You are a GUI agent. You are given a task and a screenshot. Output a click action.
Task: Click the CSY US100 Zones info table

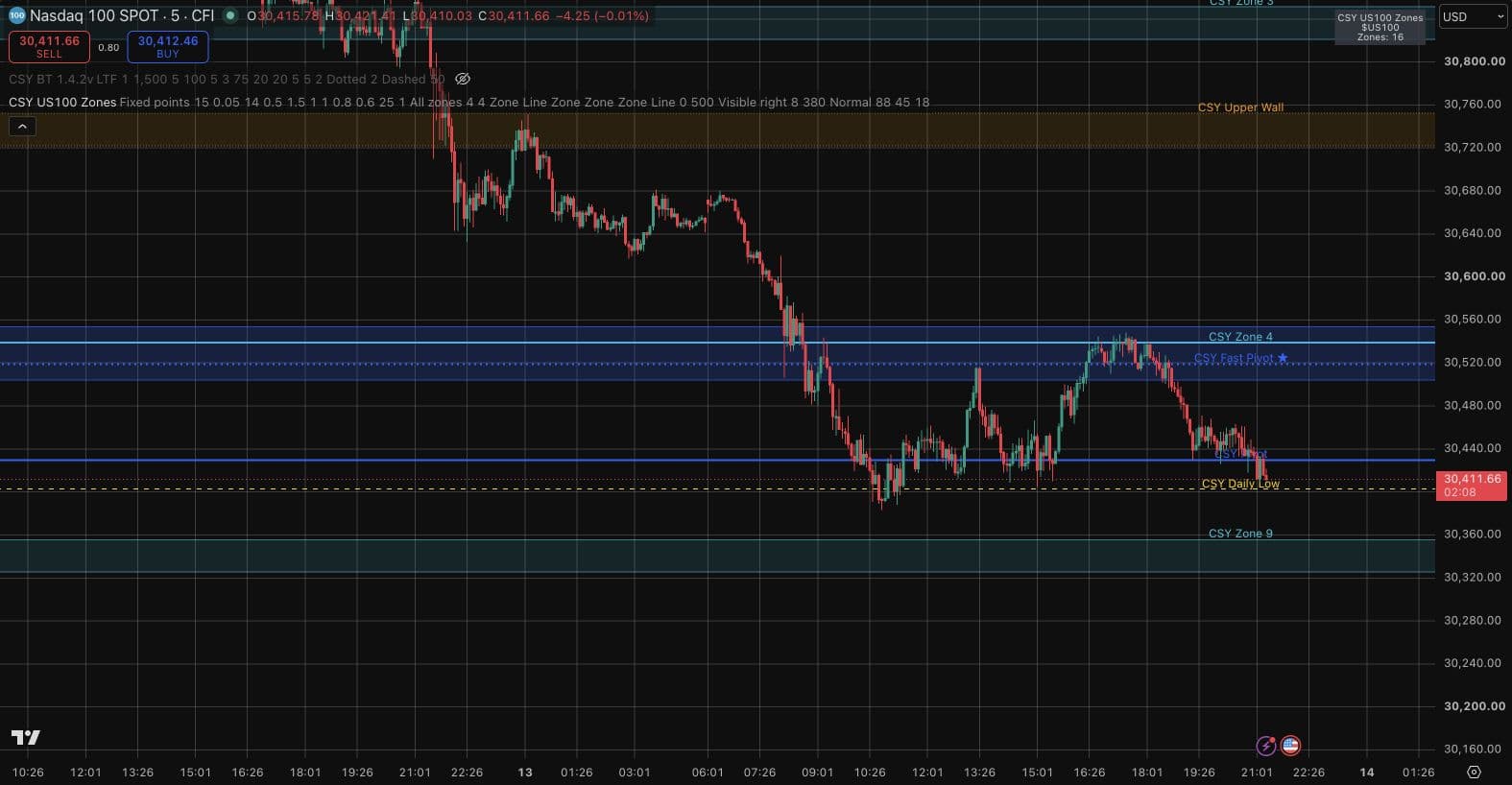pos(1380,27)
